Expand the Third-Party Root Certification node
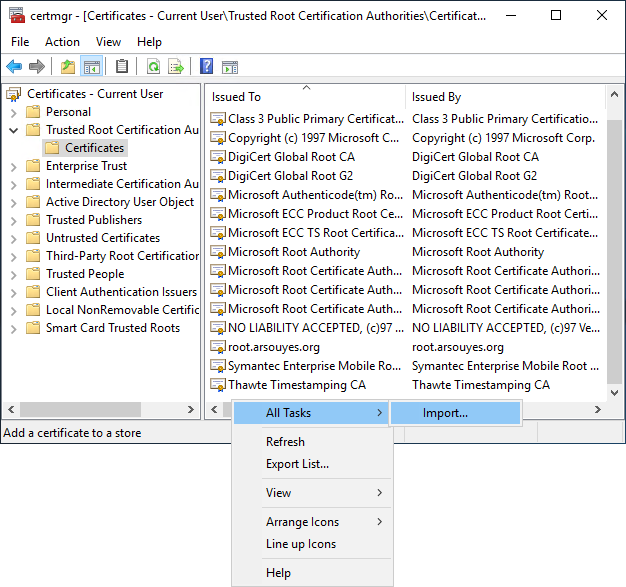626x587 pixels. 14,257
